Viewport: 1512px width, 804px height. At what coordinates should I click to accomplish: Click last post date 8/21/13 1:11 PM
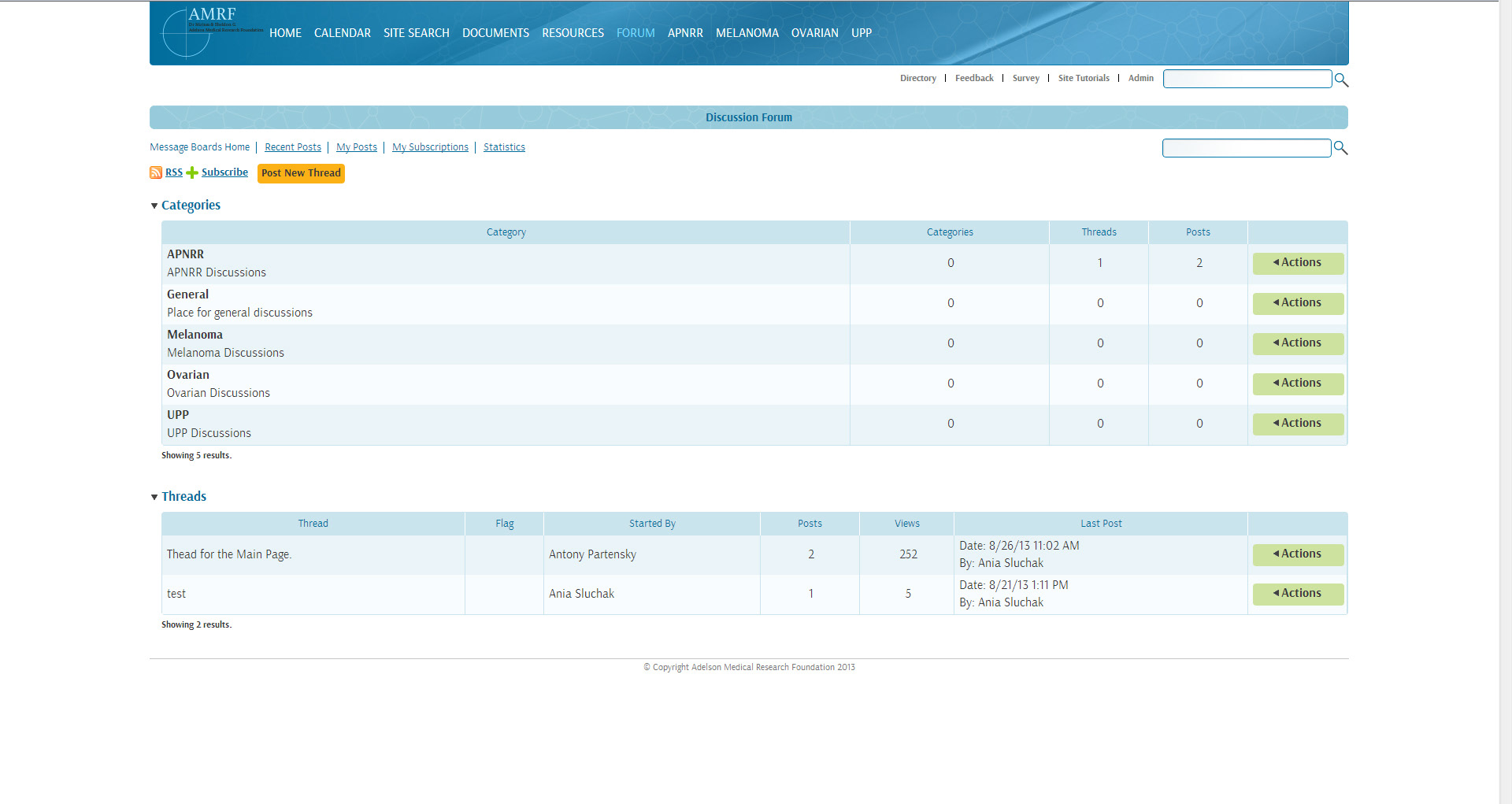tap(1014, 585)
